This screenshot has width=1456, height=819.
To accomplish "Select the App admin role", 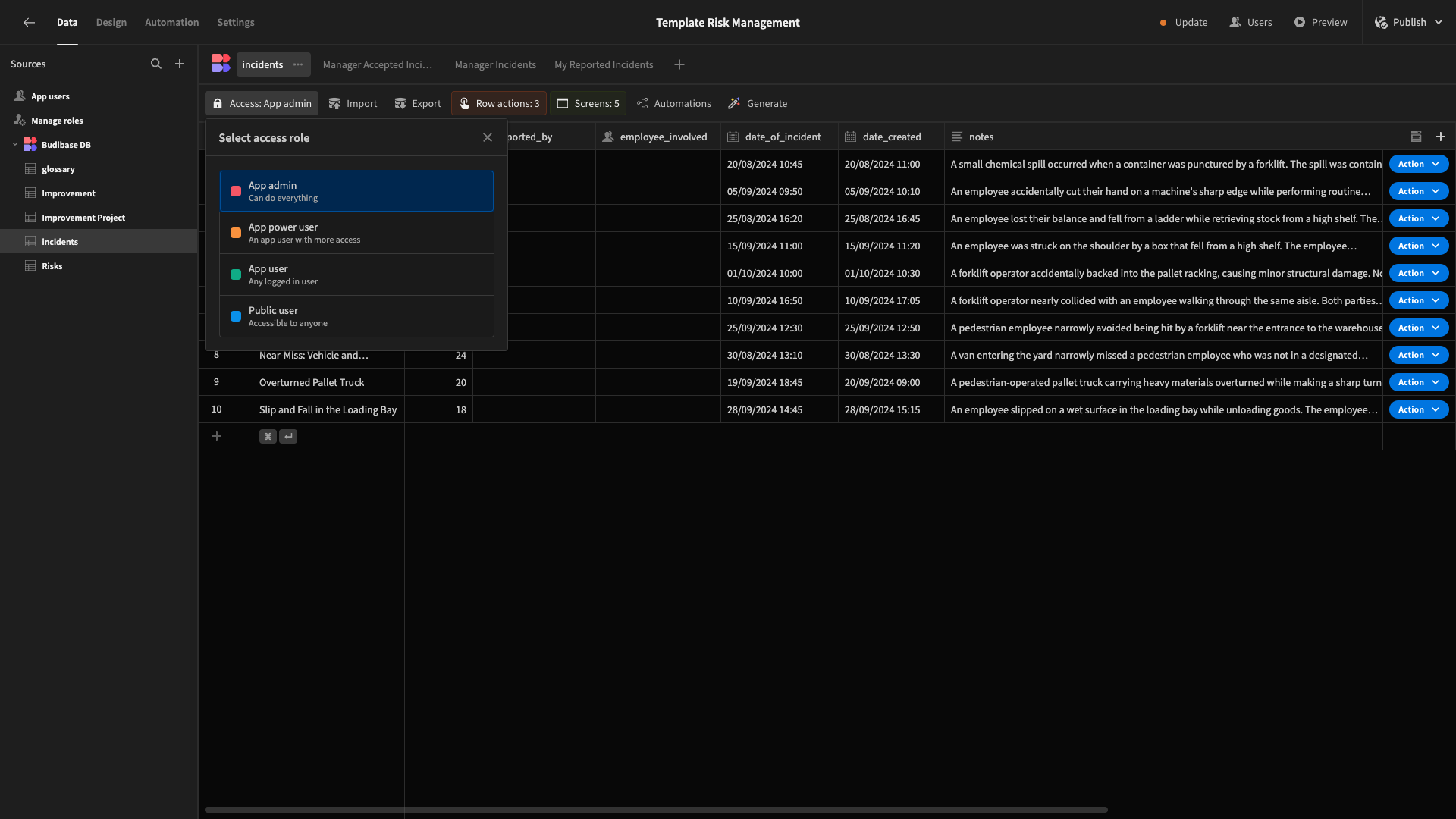I will tap(356, 191).
